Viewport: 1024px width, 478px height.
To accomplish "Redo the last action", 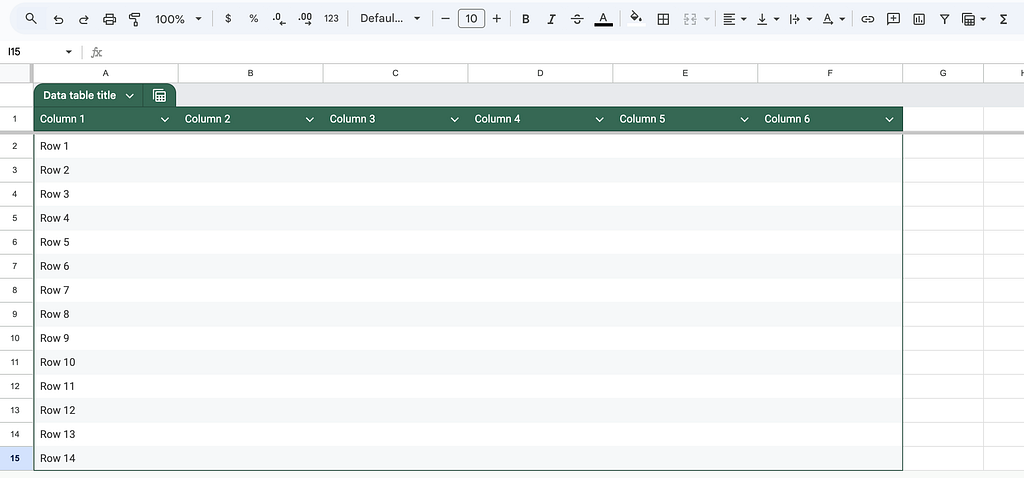I will 84,19.
